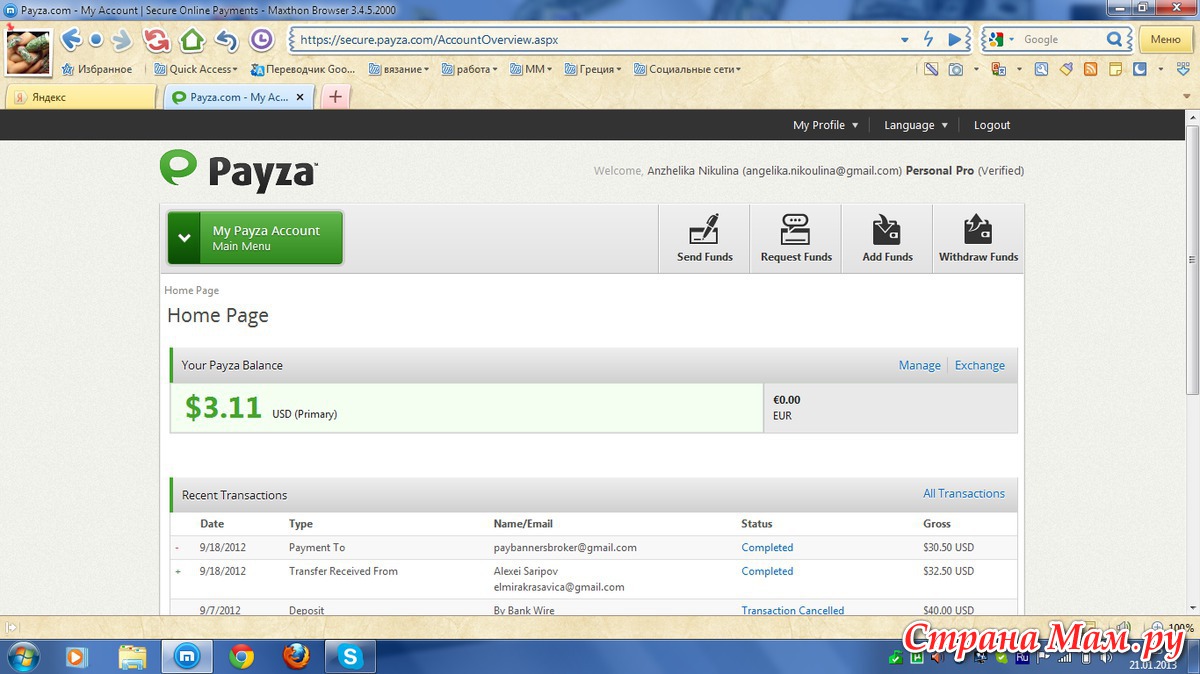Expand the Социальные сети bookmarks folder
The width and height of the screenshot is (1200, 674).
coord(687,69)
